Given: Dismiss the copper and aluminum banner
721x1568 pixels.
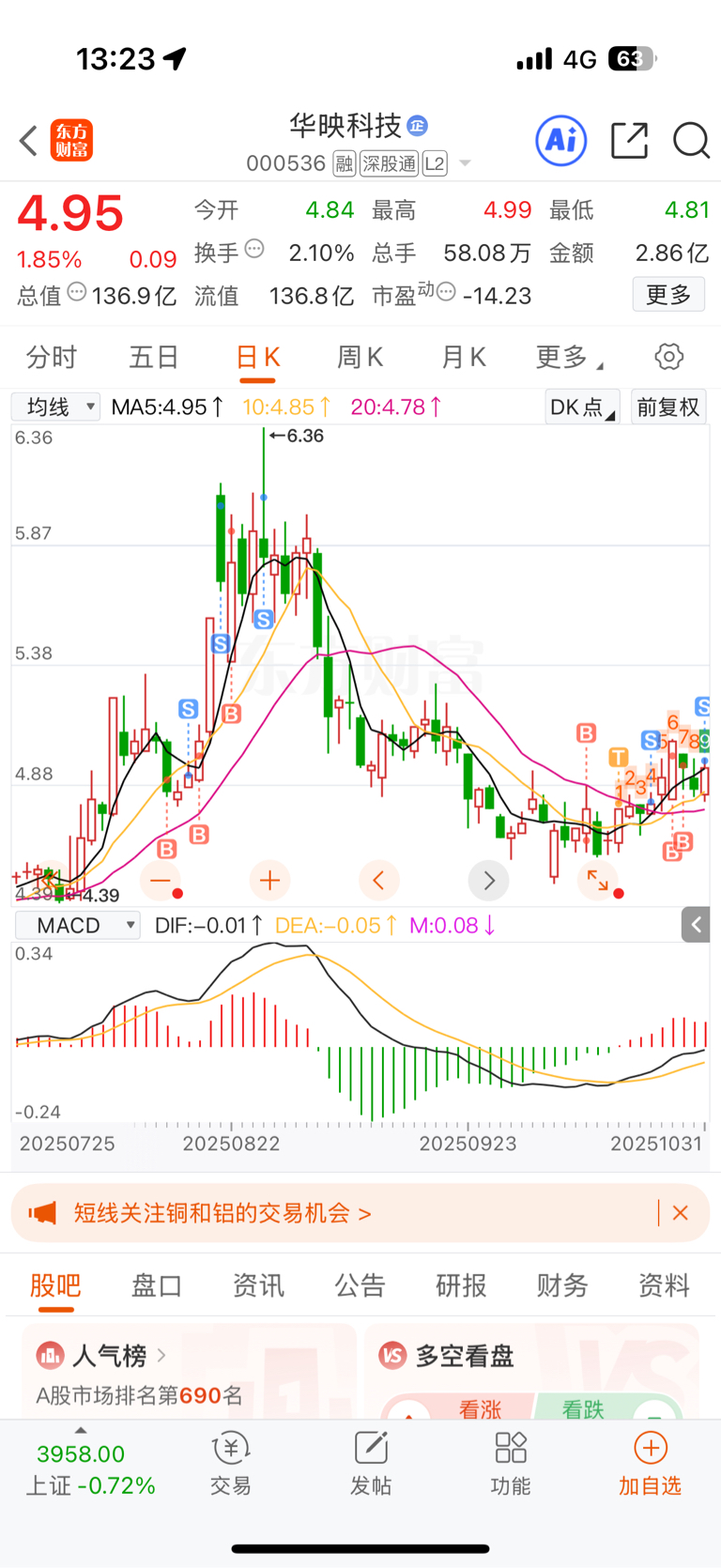Looking at the screenshot, I should click(x=681, y=1213).
